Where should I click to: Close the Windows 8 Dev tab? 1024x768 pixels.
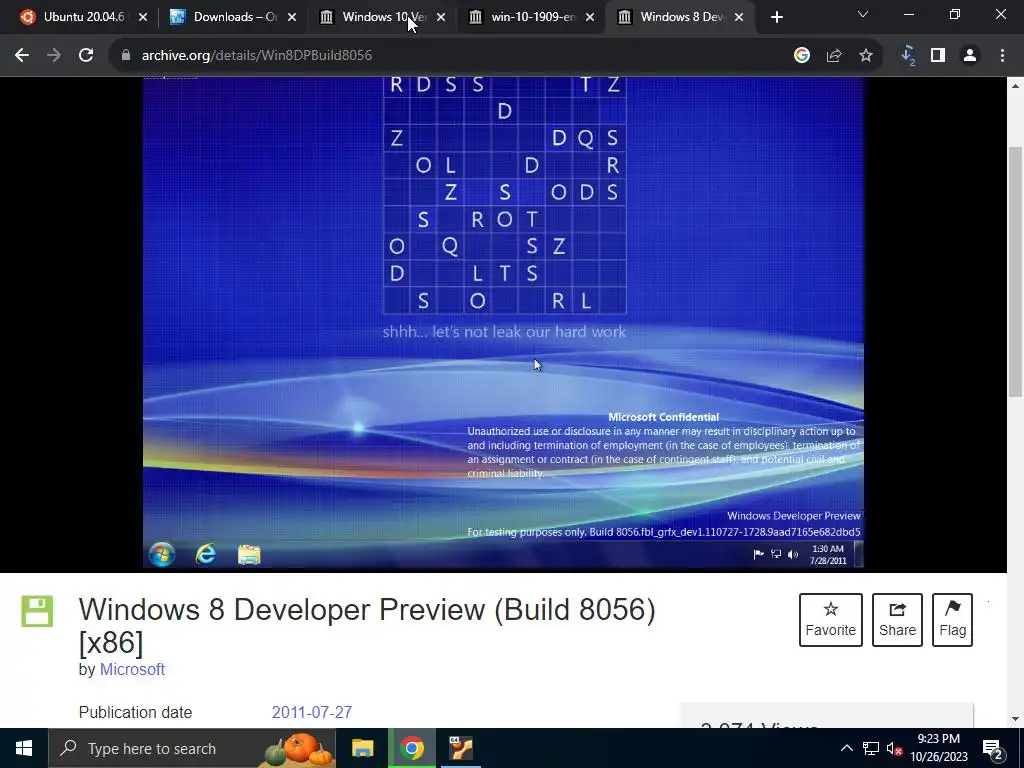739,17
